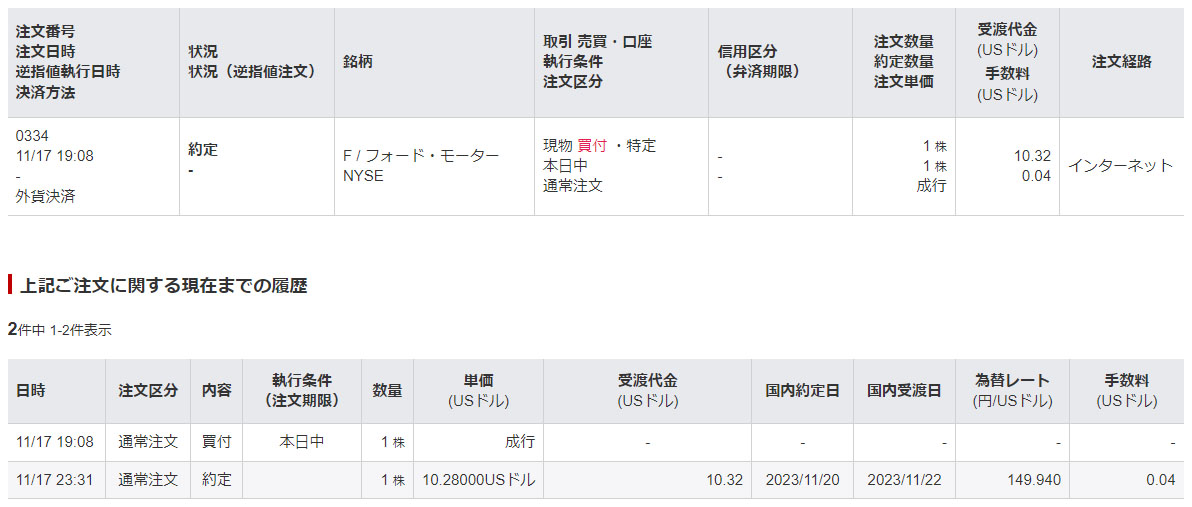Click the 10.28000USドル unit price
Viewport: 1192px width, 507px height.
tap(479, 480)
